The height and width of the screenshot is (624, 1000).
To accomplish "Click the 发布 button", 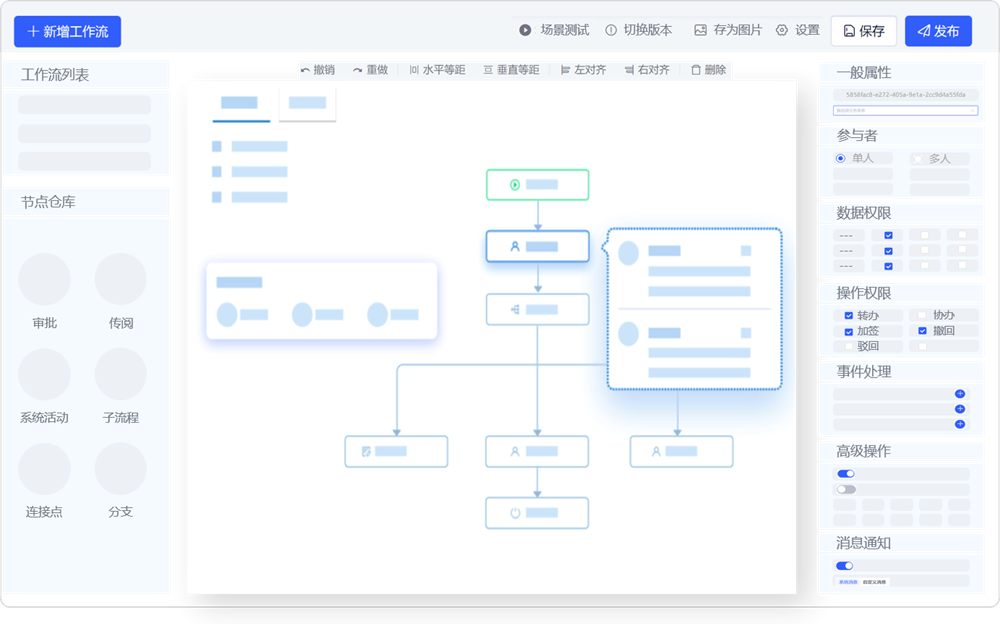I will click(938, 31).
